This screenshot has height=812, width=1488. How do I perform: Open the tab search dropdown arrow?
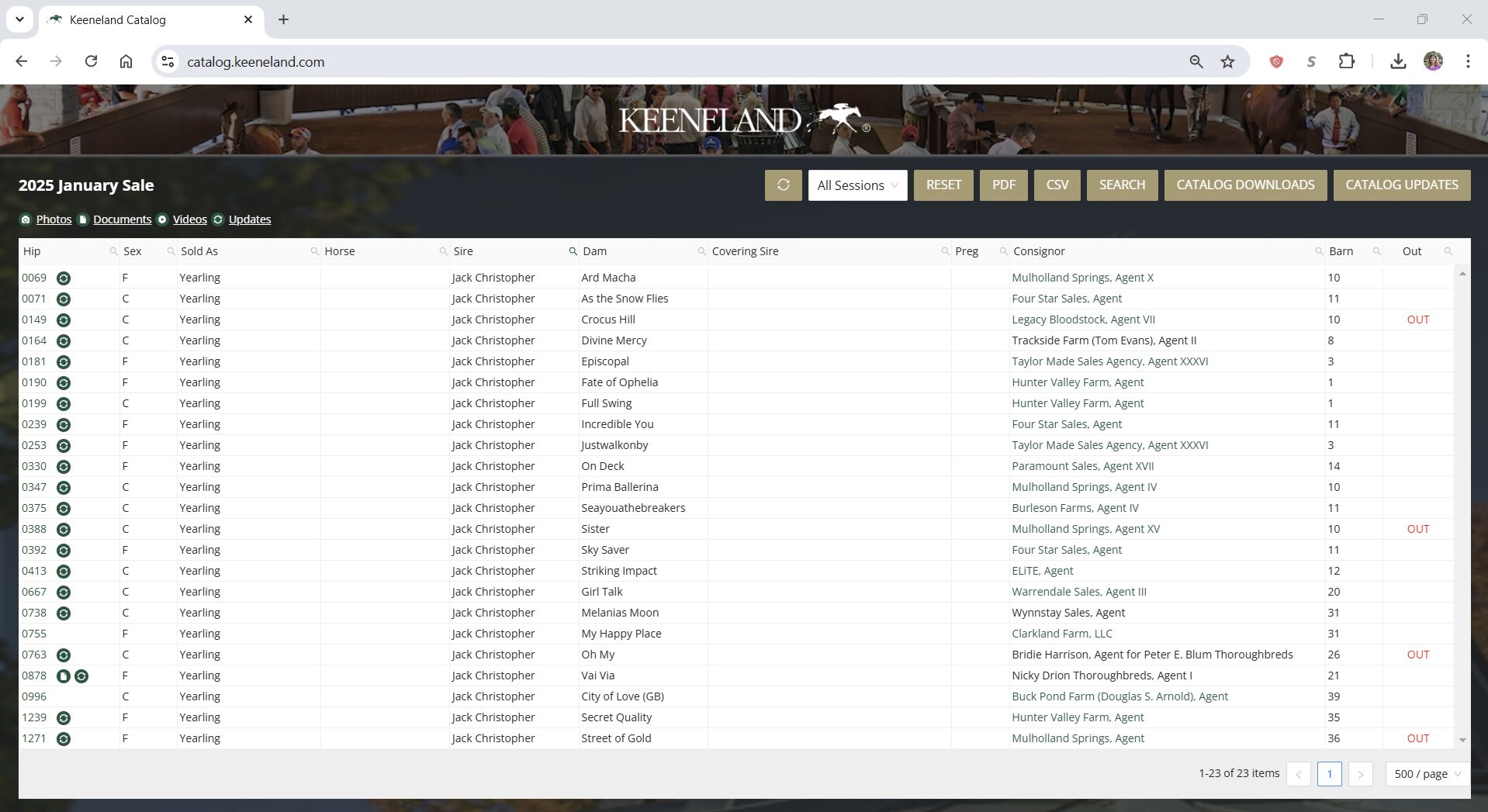click(x=19, y=19)
